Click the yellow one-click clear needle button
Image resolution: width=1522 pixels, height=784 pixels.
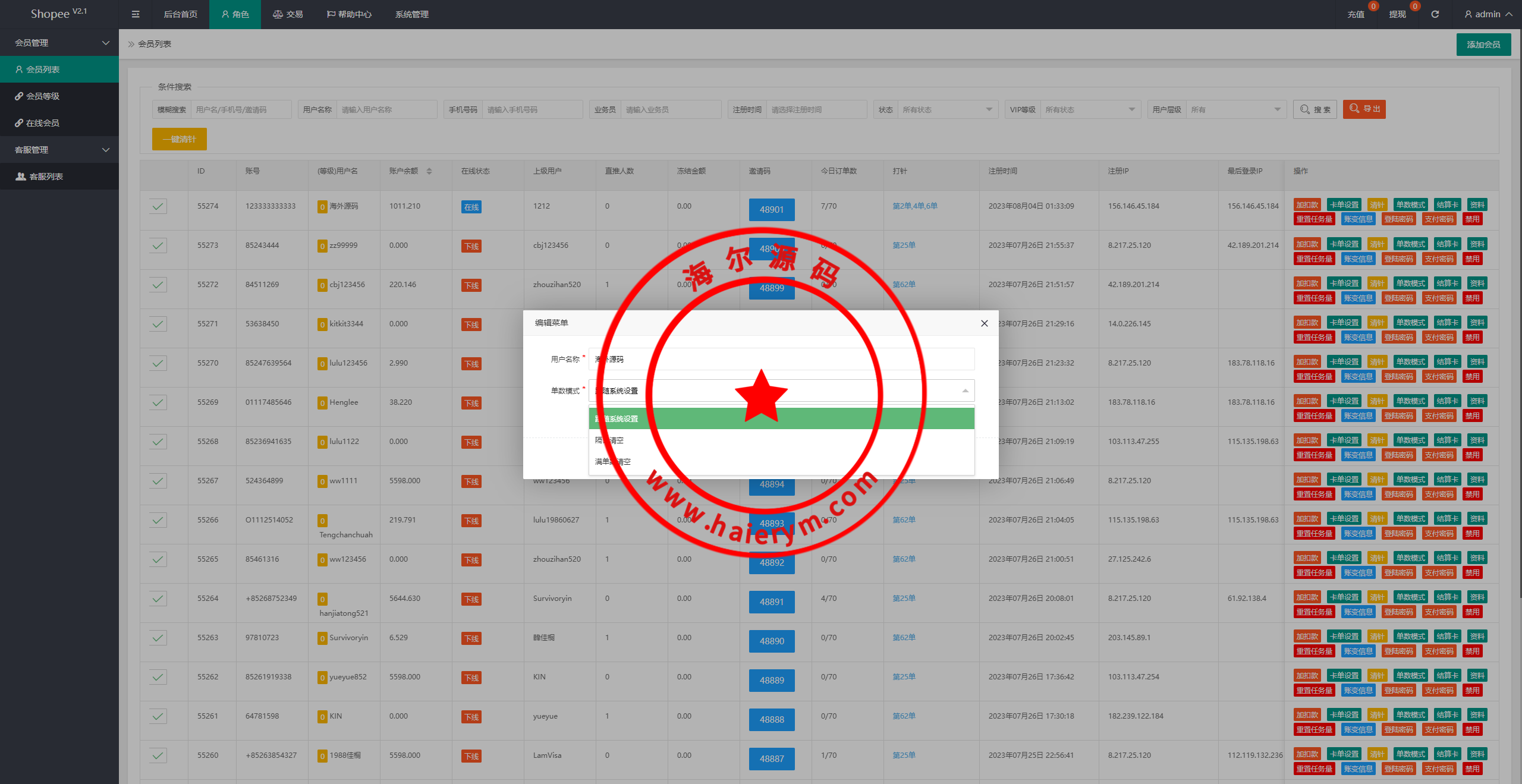pos(179,139)
